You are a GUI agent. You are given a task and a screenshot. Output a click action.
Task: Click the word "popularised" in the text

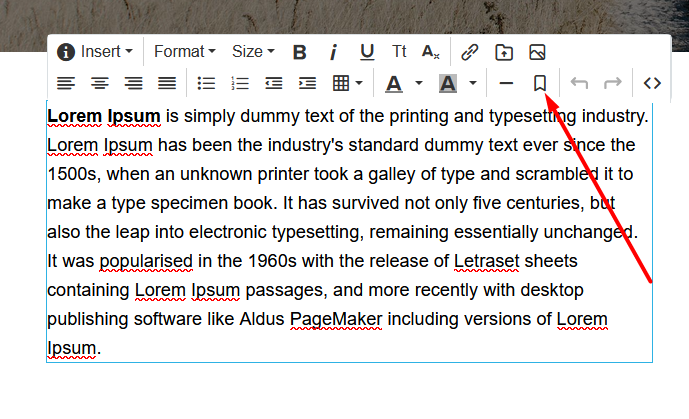tap(146, 261)
